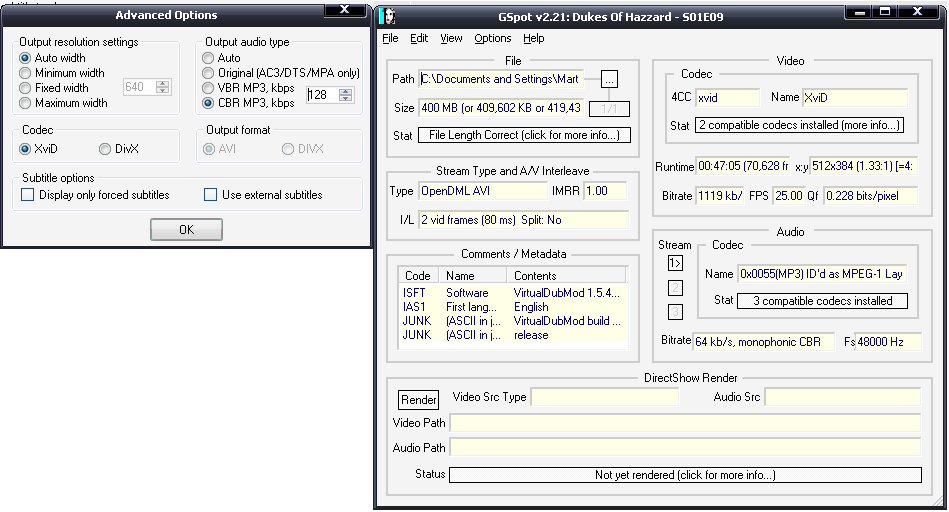Viewport: 949px width, 512px height.
Task: Click the 4CC xvid field
Action: [x=727, y=97]
